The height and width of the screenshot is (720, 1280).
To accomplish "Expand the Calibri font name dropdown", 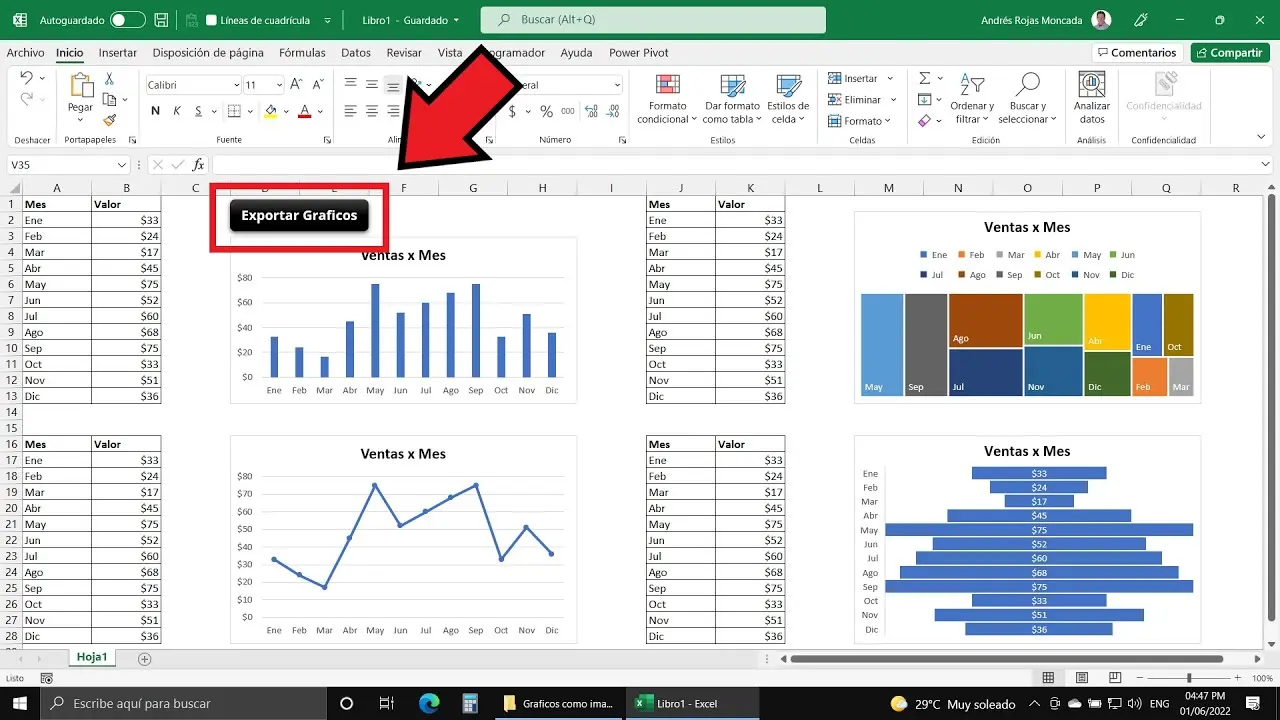I will click(236, 86).
